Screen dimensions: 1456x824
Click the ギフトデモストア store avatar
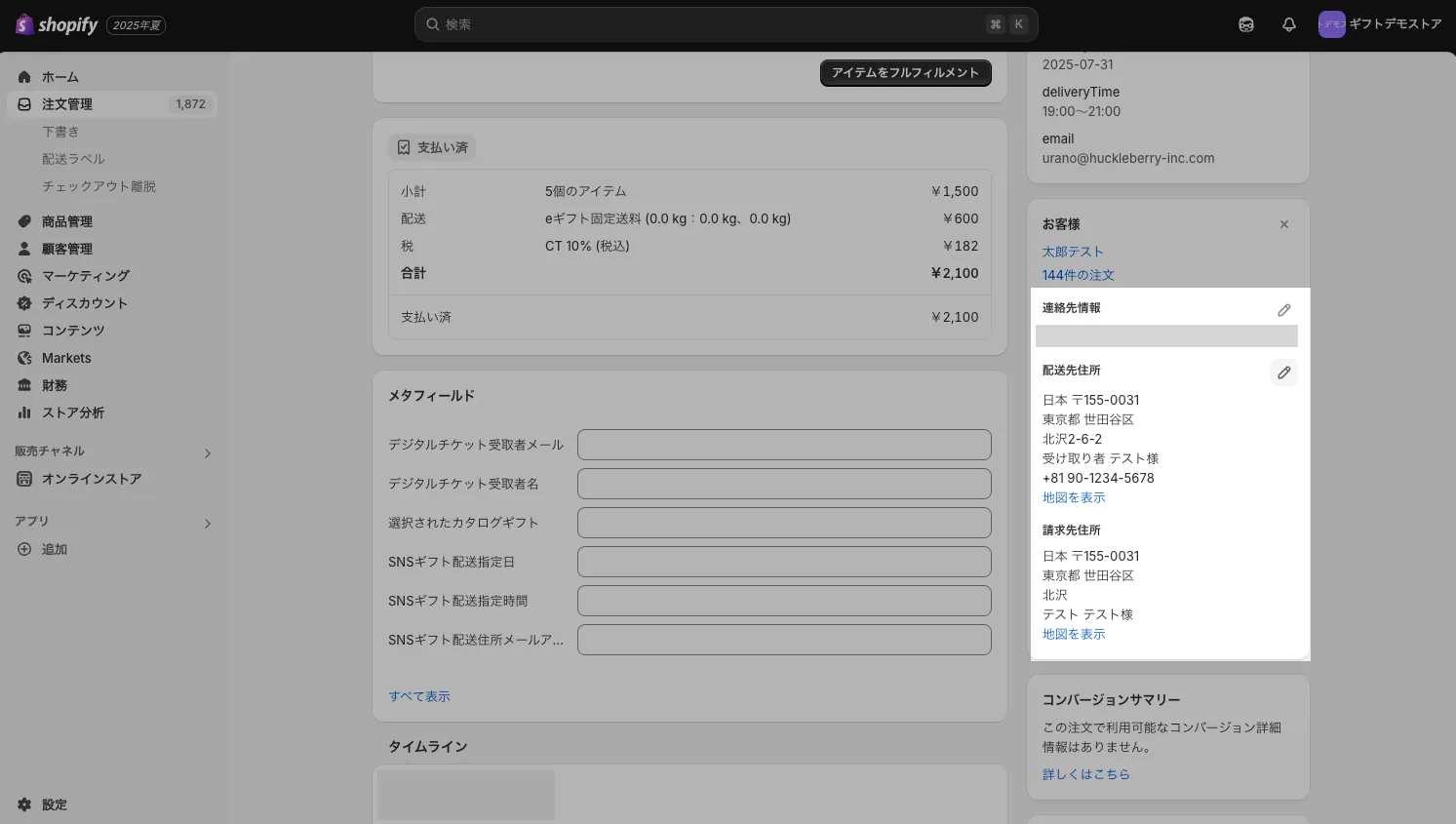(x=1331, y=24)
